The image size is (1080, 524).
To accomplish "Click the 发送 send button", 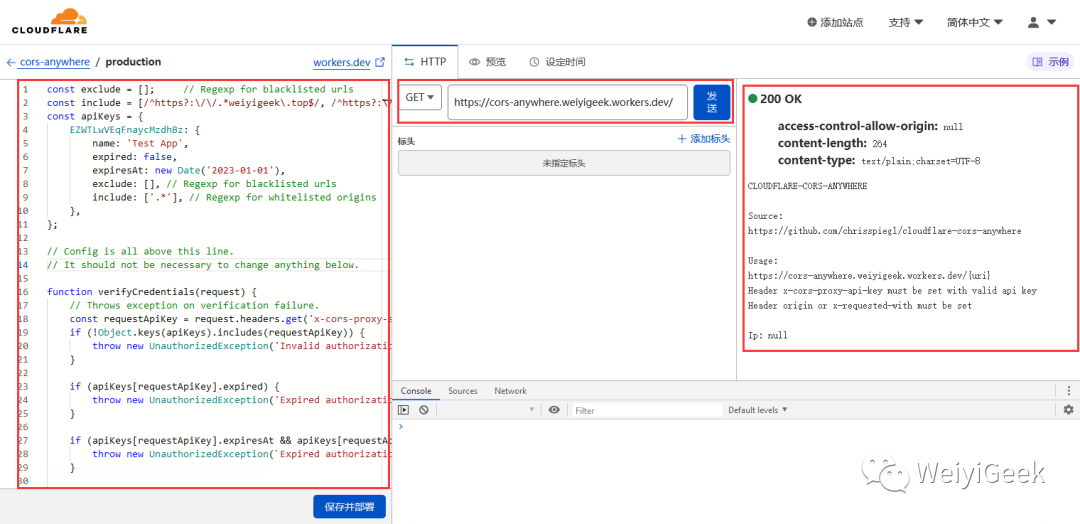I will pyautogui.click(x=712, y=103).
